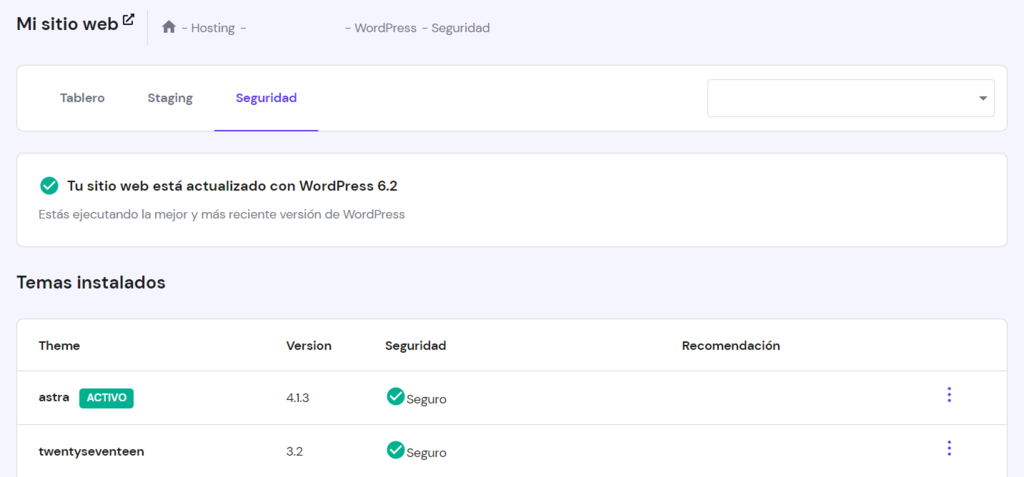Click Seguro label in astra row
Screen dimensions: 1024x477
pos(426,399)
